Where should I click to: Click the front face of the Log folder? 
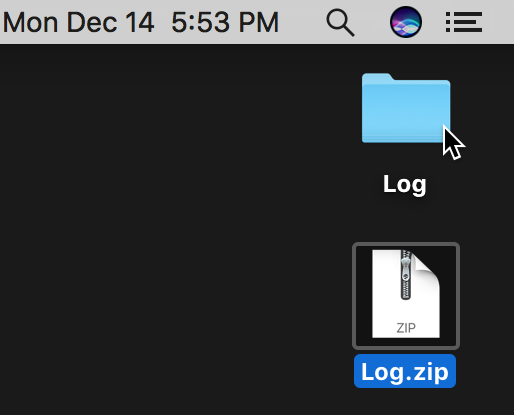[406, 113]
